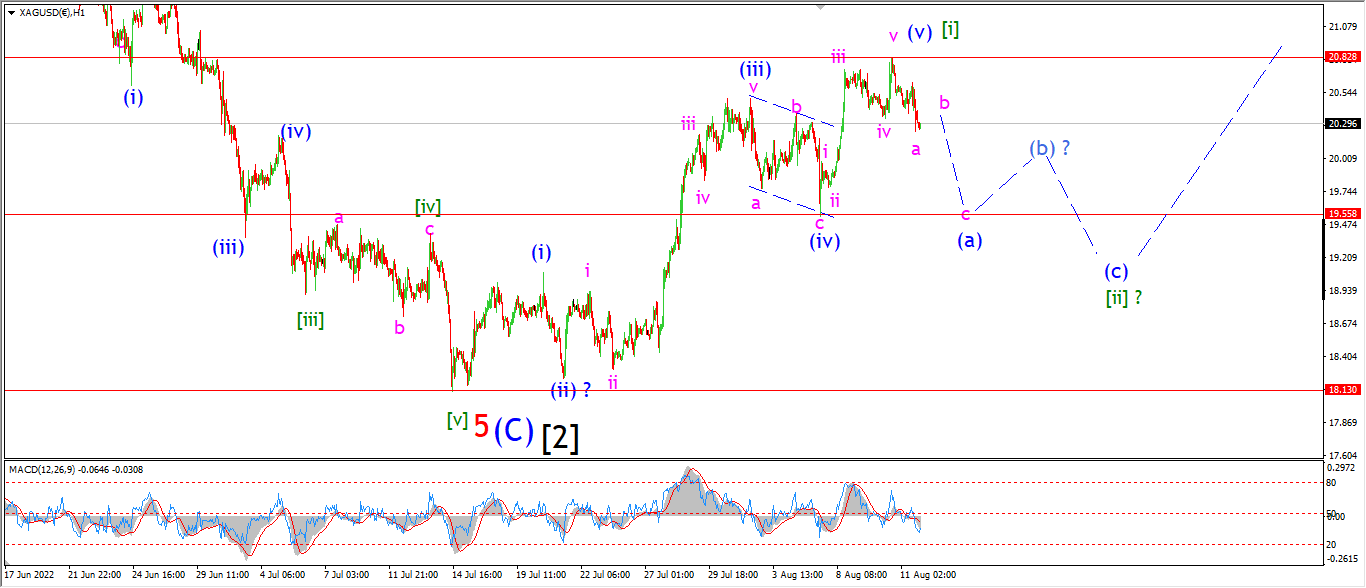Click the XAGUSD(€),H1 chart title
Screen dimensions: 1366x588
click(x=52, y=12)
